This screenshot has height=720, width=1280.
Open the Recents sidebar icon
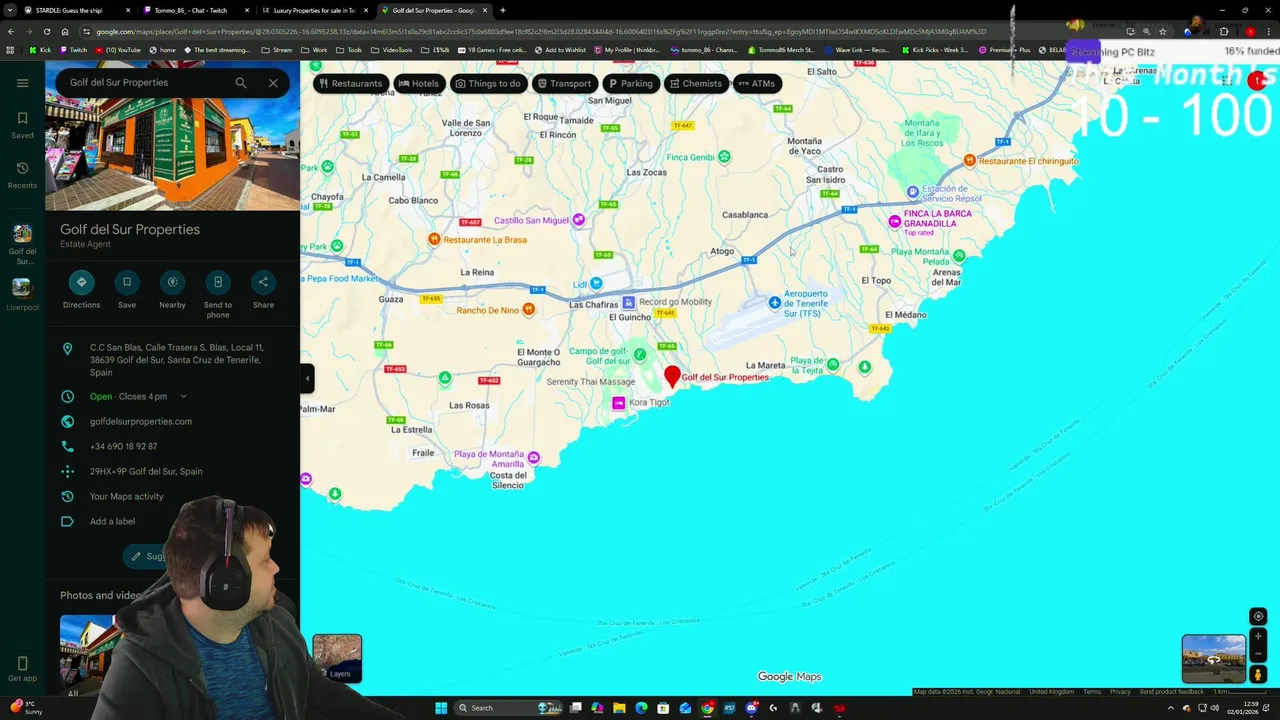click(x=22, y=175)
